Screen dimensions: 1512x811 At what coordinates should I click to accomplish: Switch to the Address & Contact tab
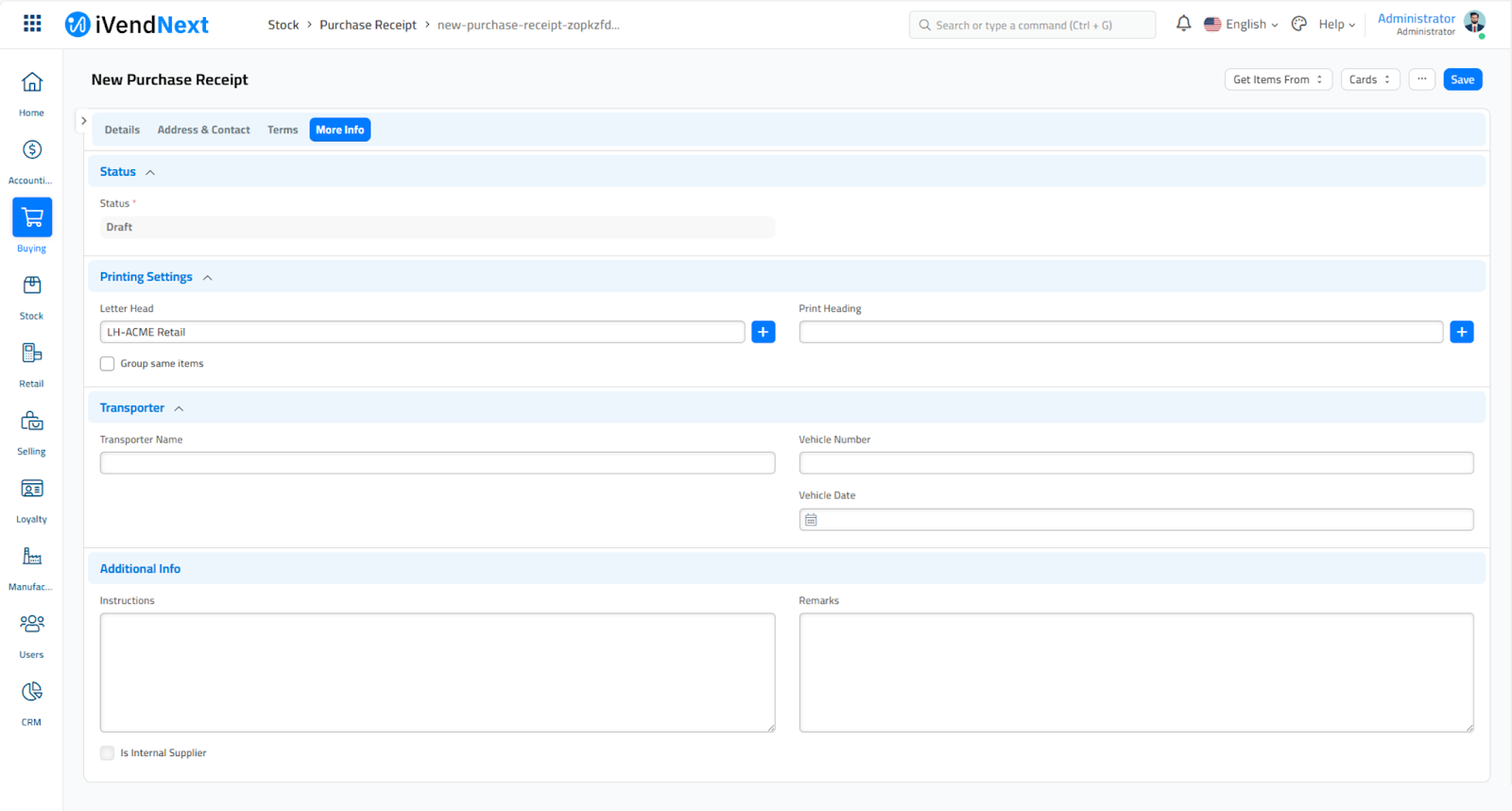203,129
